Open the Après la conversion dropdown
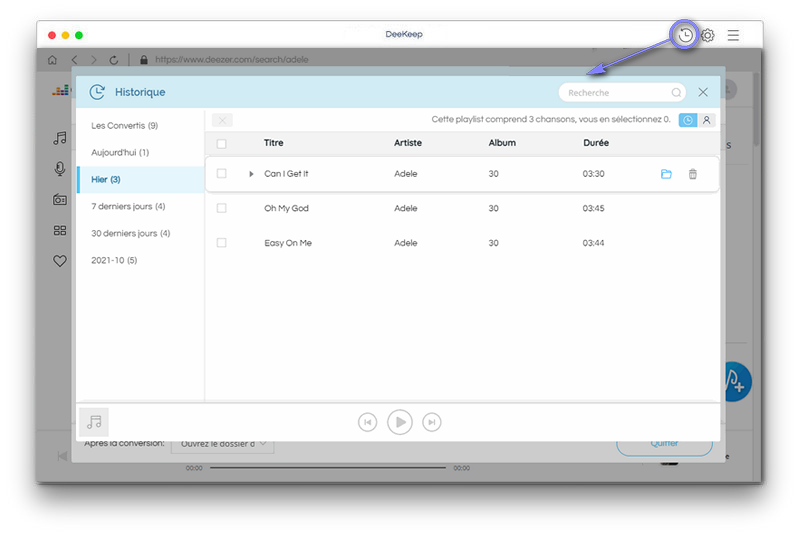Viewport: 800px width, 536px height. click(222, 445)
